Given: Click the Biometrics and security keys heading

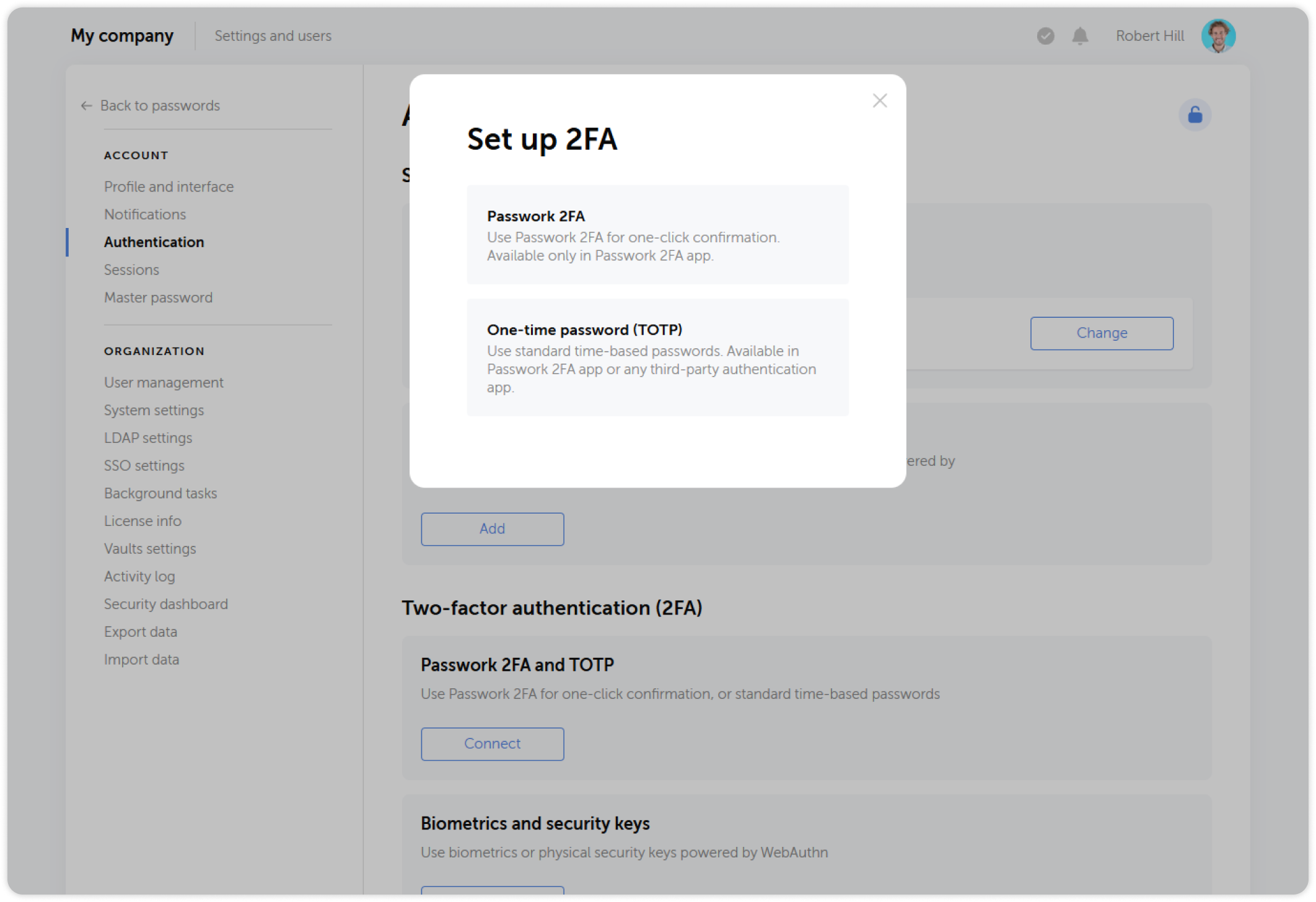Looking at the screenshot, I should point(535,823).
